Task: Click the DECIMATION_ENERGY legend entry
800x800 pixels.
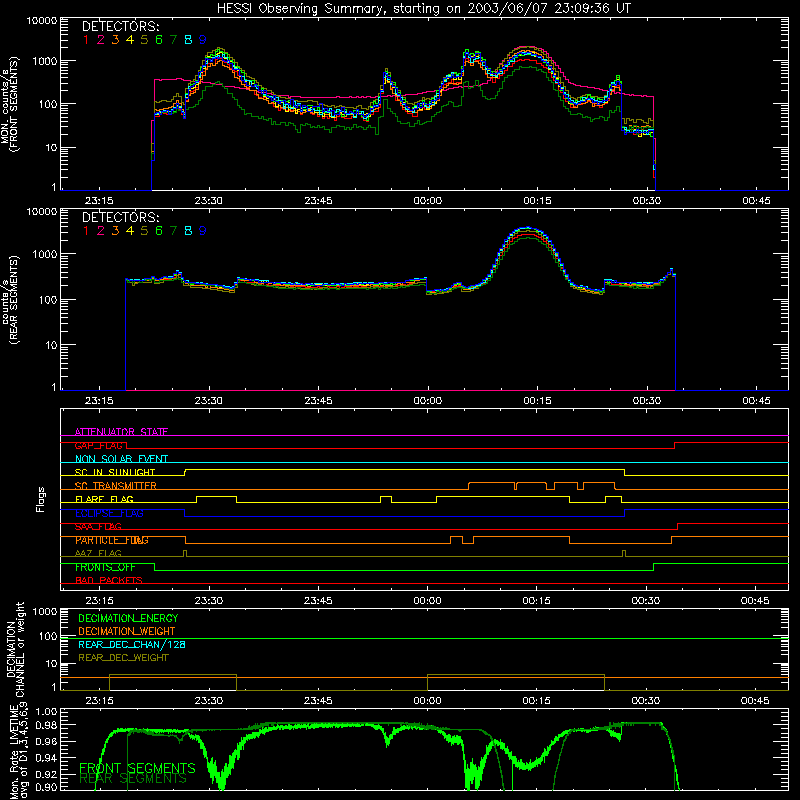Action: pos(128,618)
